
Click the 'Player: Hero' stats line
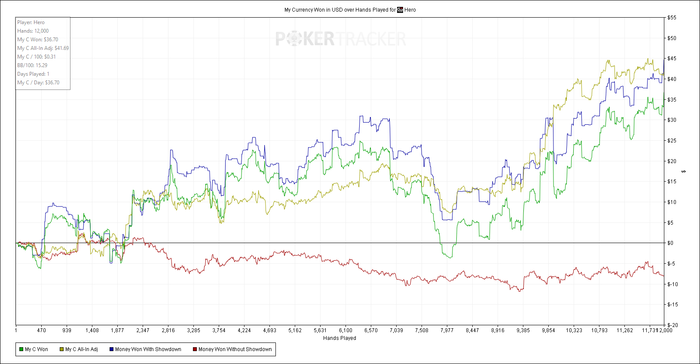(x=31, y=22)
